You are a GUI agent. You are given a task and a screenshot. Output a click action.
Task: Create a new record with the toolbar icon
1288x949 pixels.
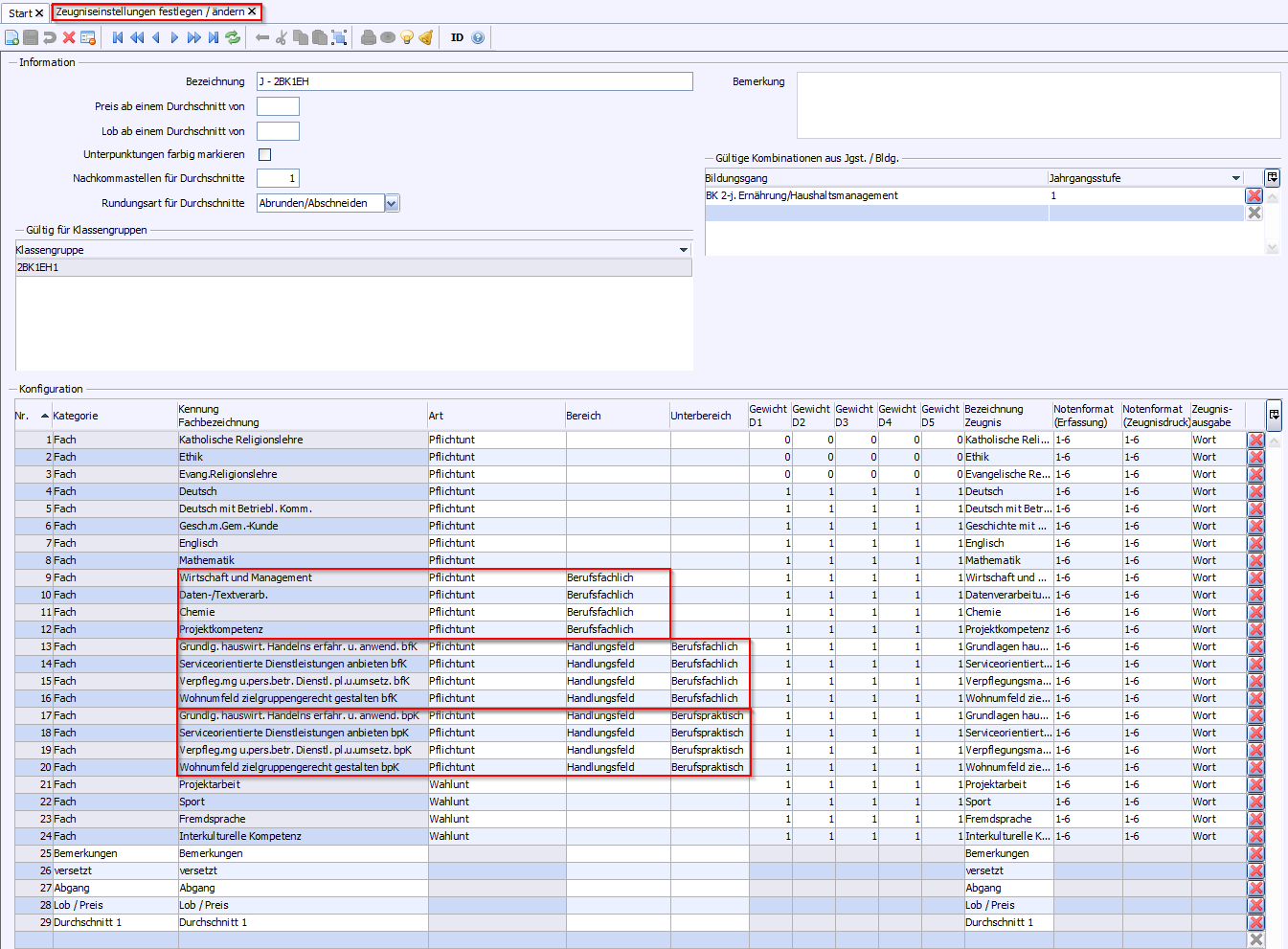point(11,37)
